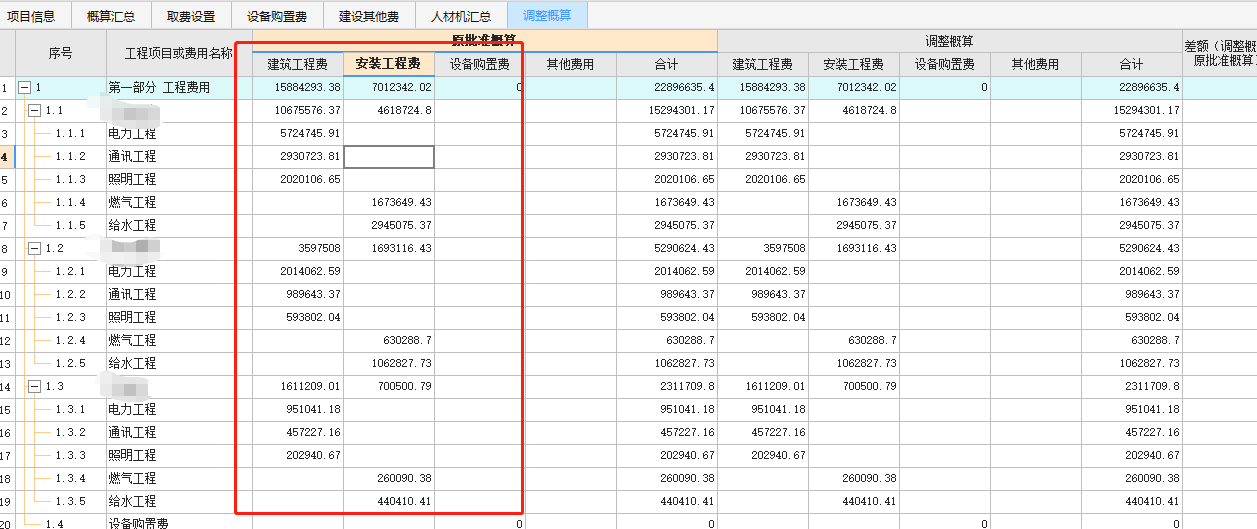Switch to the 设备购置费 tab
Image resolution: width=1257 pixels, height=529 pixels.
coord(277,16)
